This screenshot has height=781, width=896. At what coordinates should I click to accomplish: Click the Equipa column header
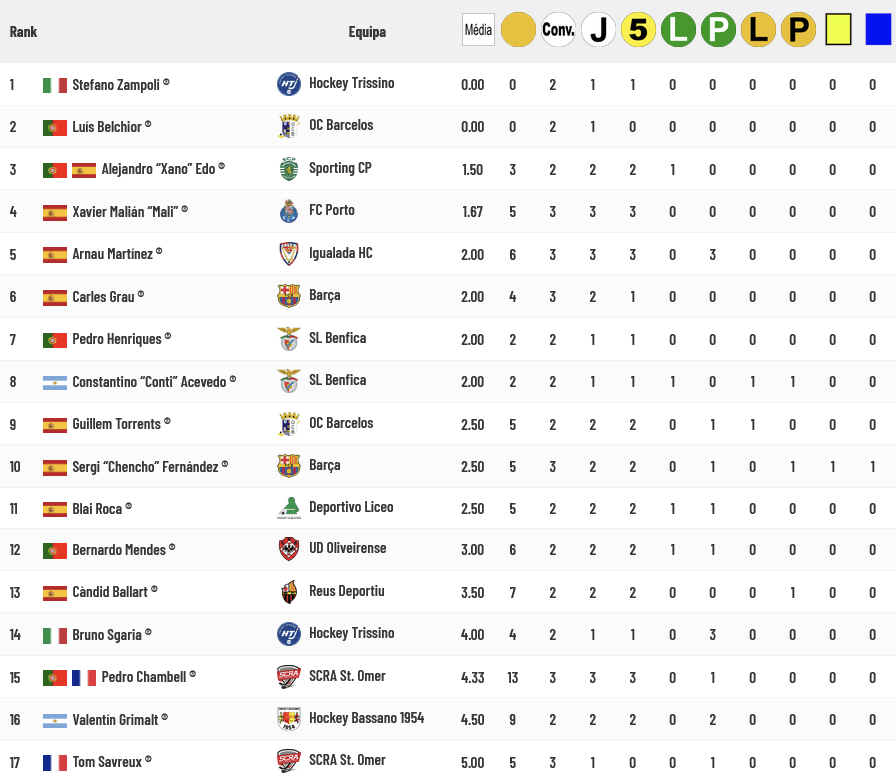(x=367, y=31)
